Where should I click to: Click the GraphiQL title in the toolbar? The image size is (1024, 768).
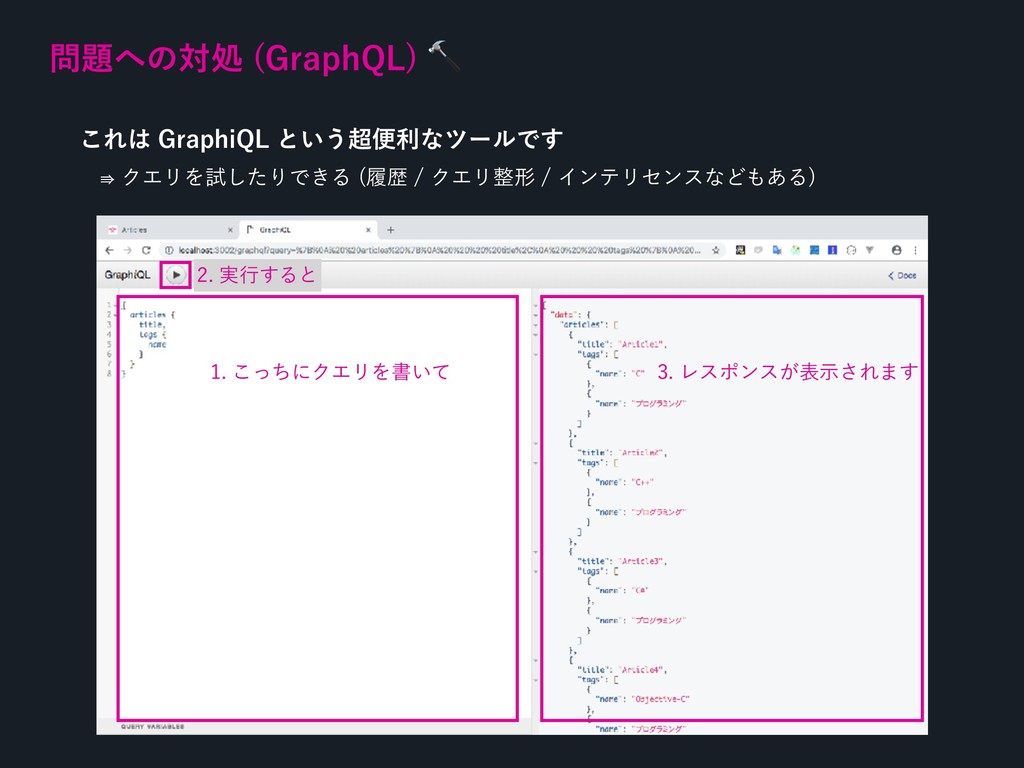click(127, 275)
